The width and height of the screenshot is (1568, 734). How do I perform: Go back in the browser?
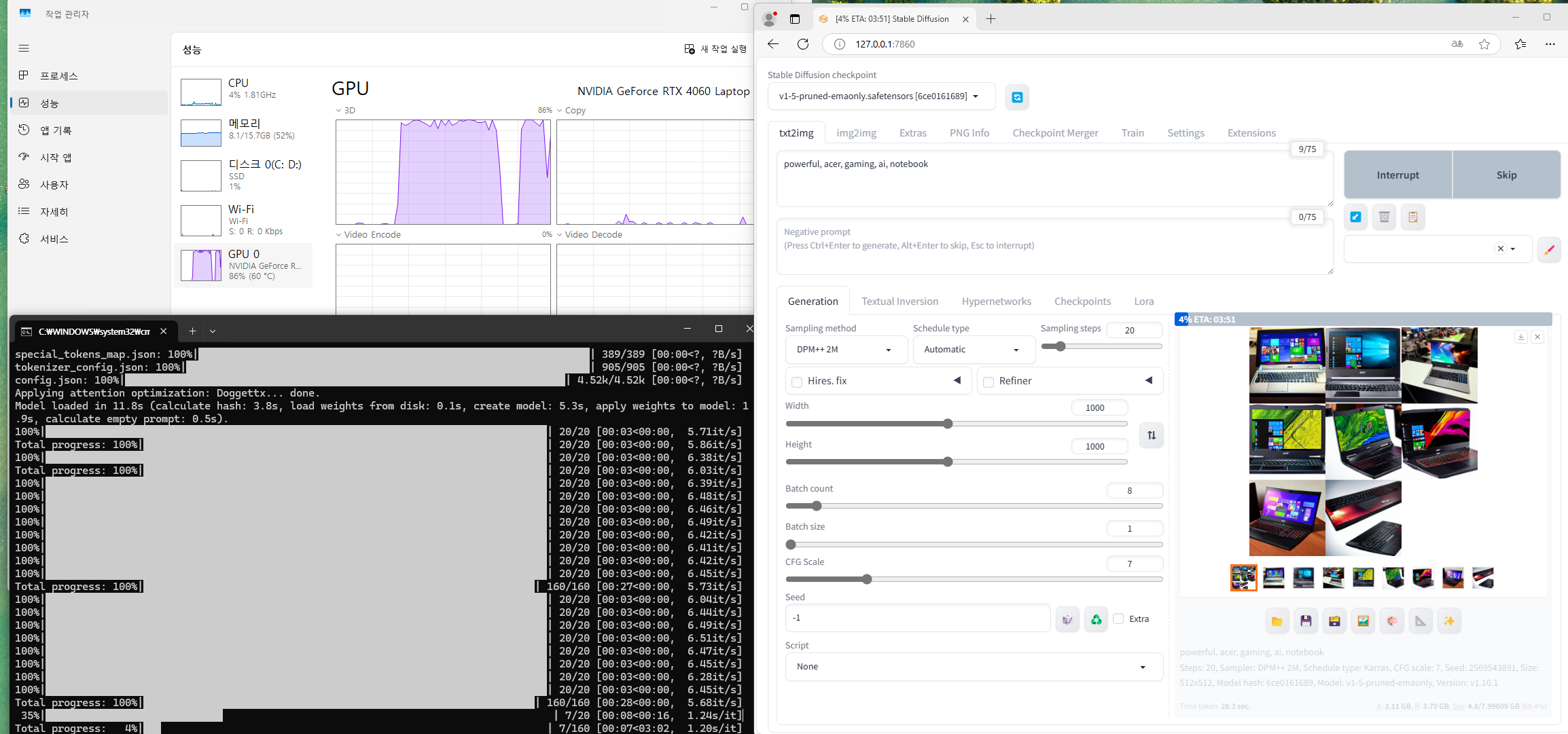point(773,44)
